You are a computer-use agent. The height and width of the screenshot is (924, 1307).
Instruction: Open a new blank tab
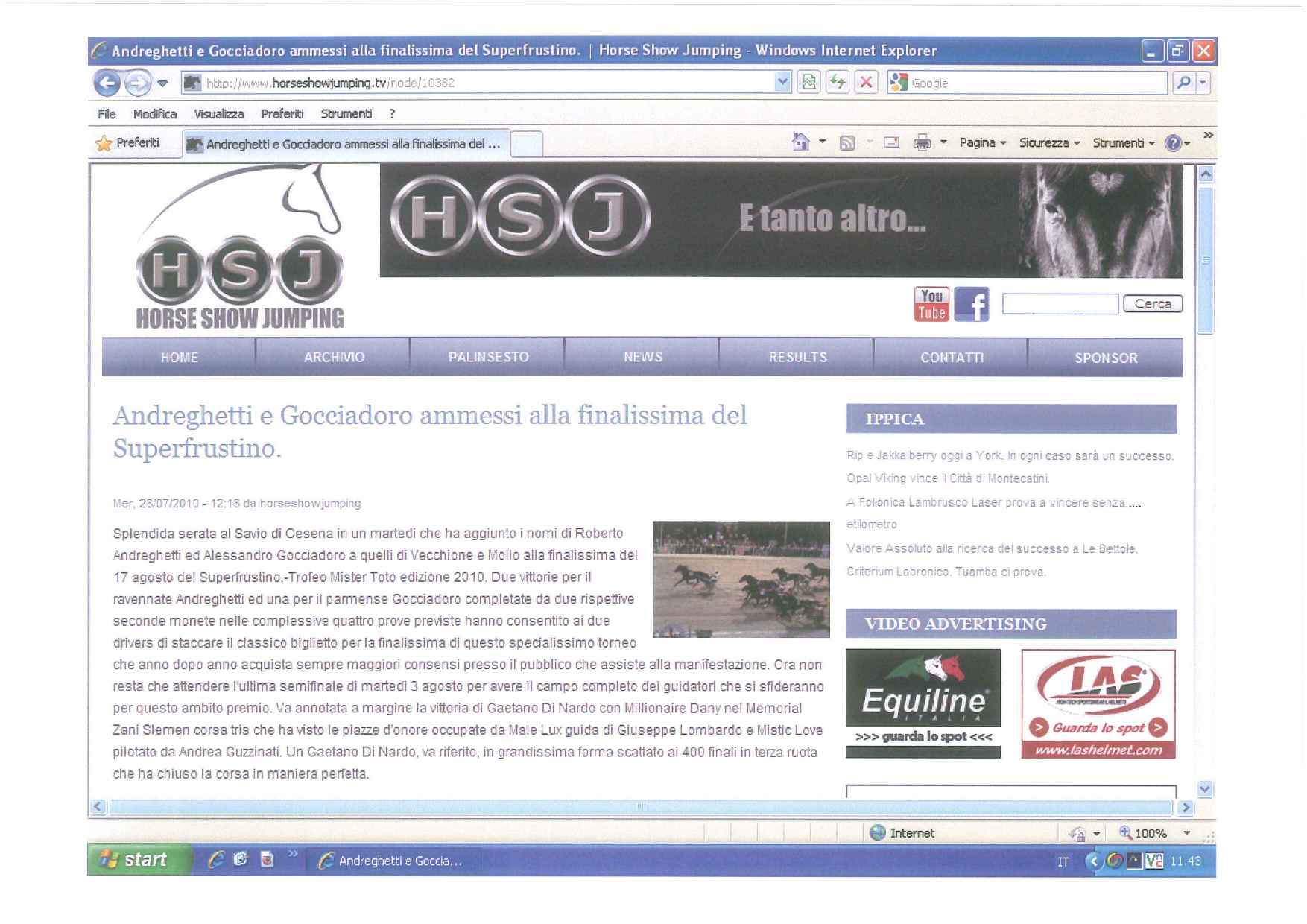[x=527, y=144]
